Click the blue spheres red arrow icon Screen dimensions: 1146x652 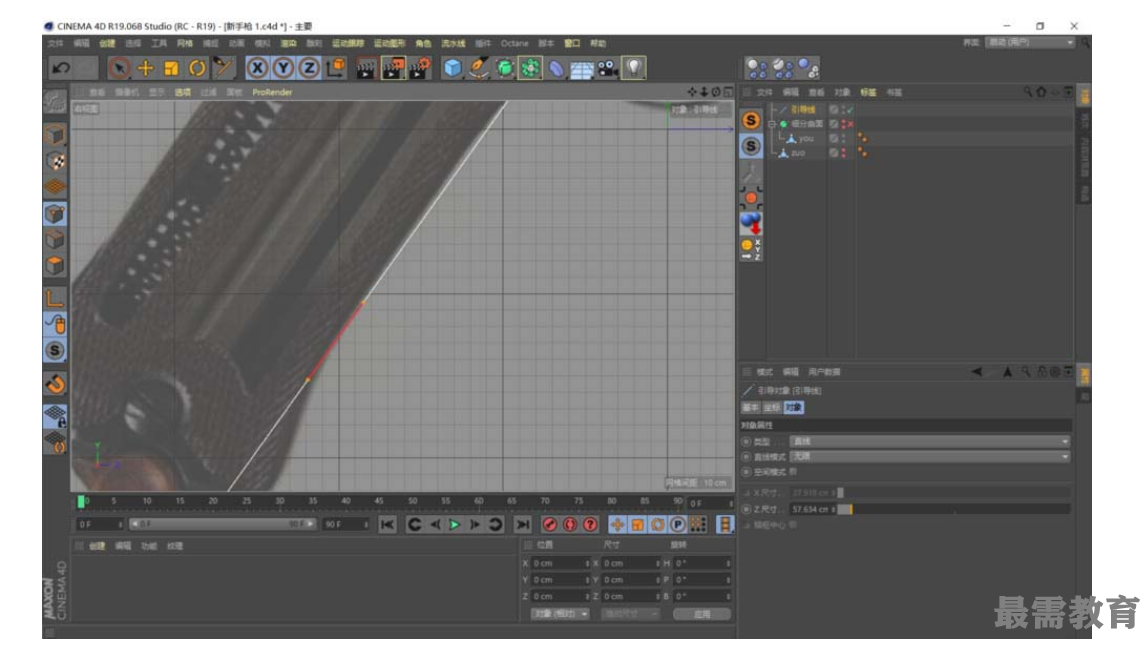pos(751,223)
